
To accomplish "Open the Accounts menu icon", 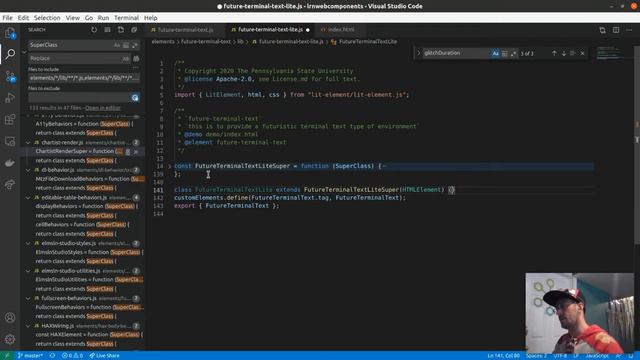I will click(x=10, y=318).
